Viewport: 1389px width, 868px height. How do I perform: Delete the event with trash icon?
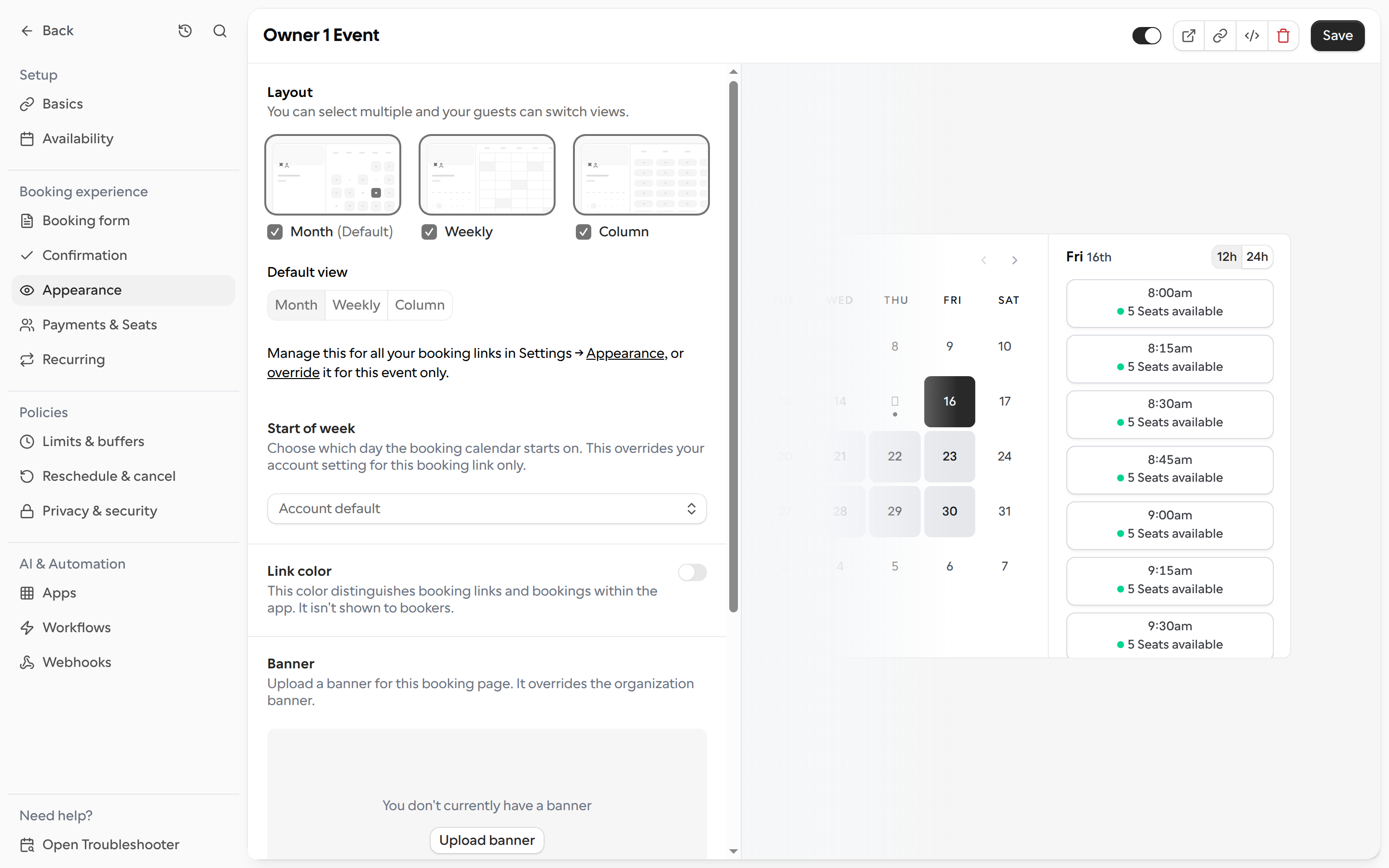click(x=1283, y=36)
